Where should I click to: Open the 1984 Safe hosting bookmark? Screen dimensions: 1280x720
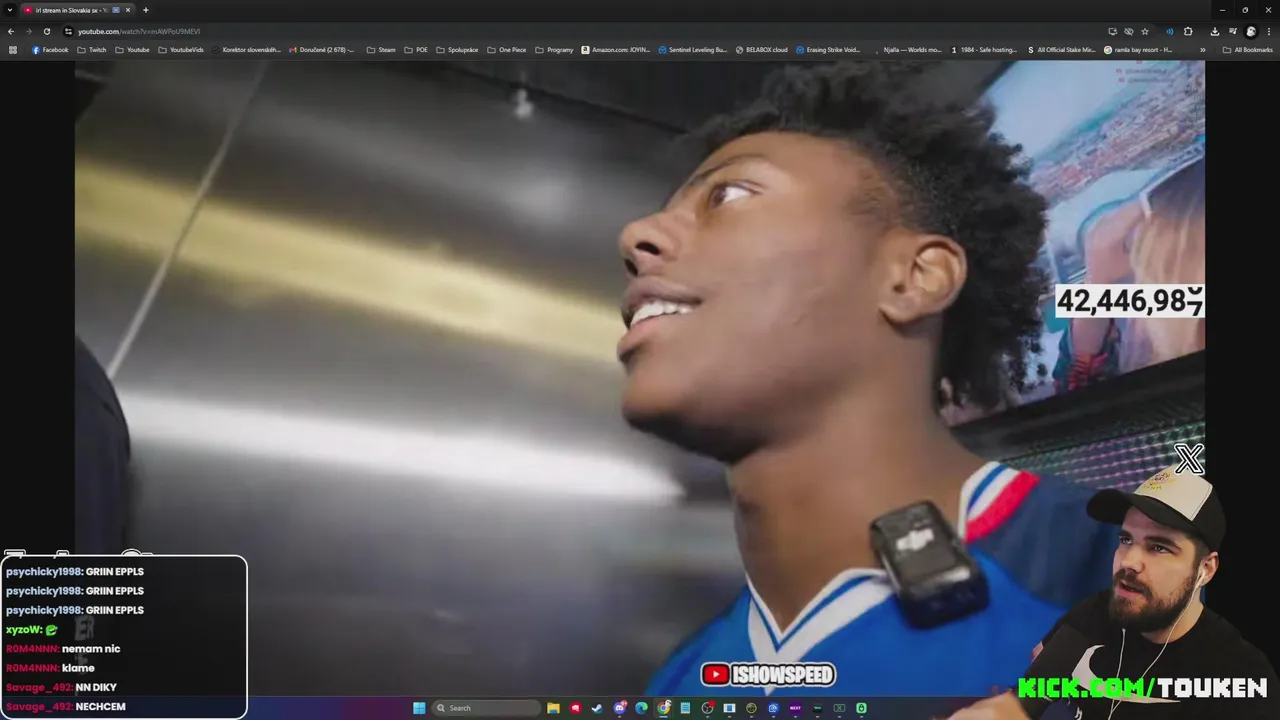coord(984,50)
